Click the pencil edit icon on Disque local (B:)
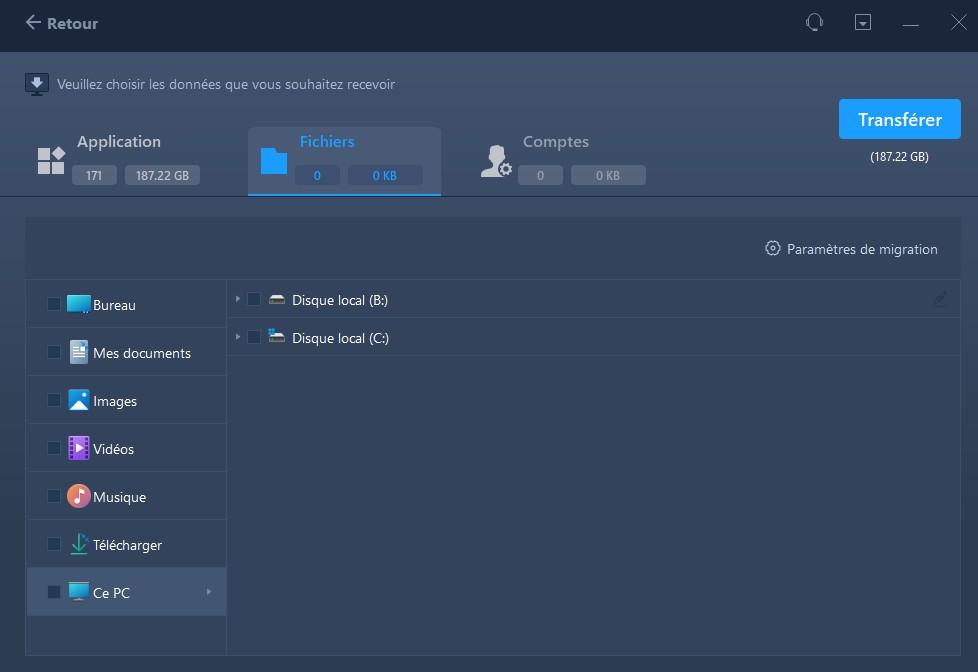 (x=940, y=299)
